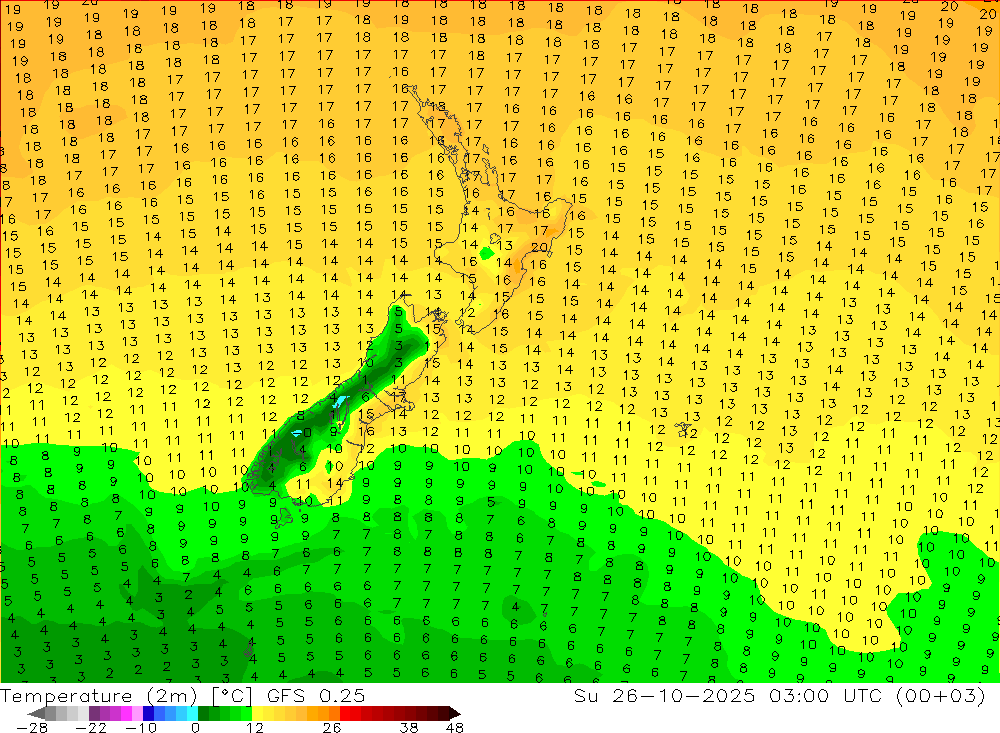
Task: Click the 'Su 26-10-2025' date text
Action: point(664,696)
